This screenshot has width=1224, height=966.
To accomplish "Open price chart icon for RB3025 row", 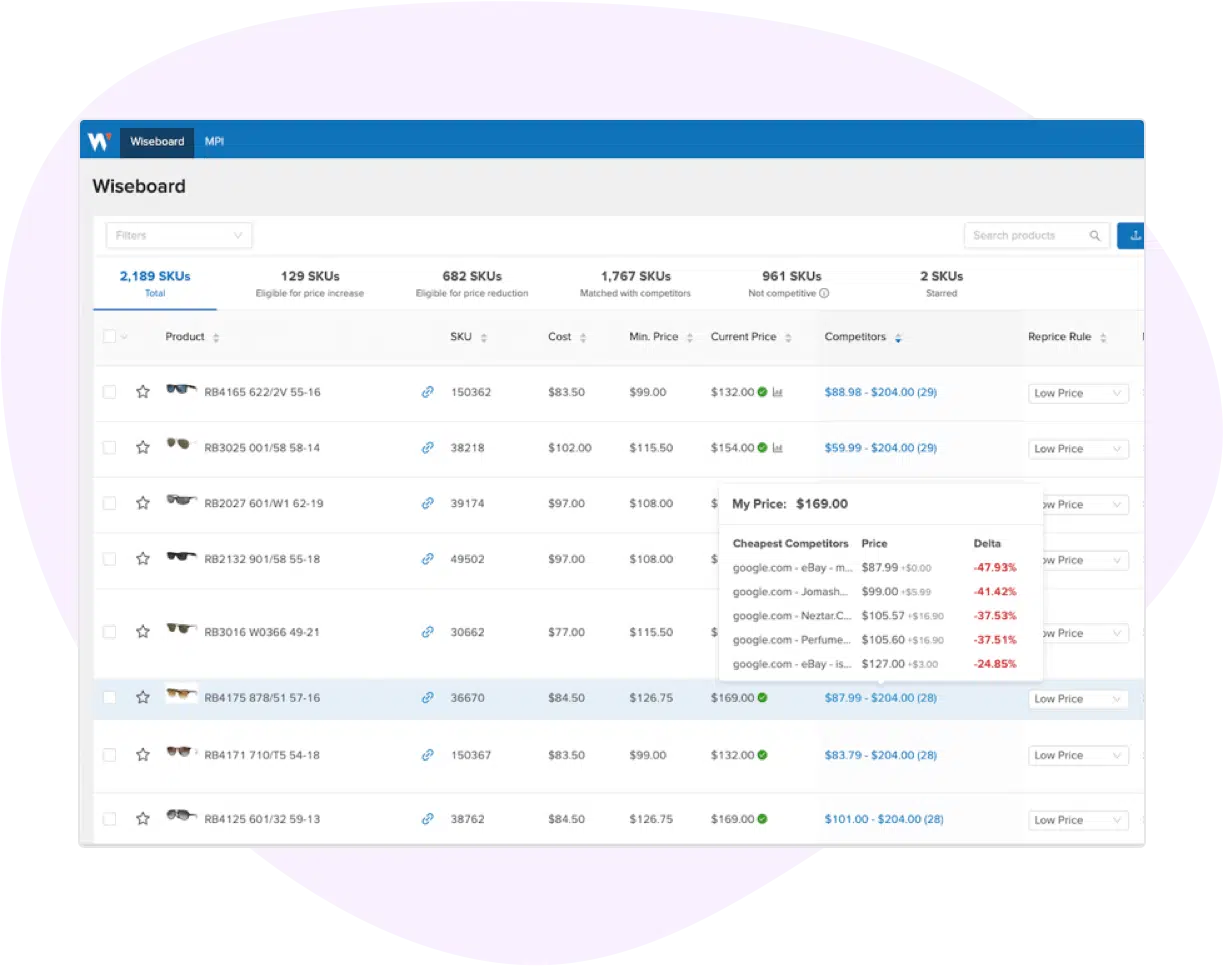I will 778,448.
